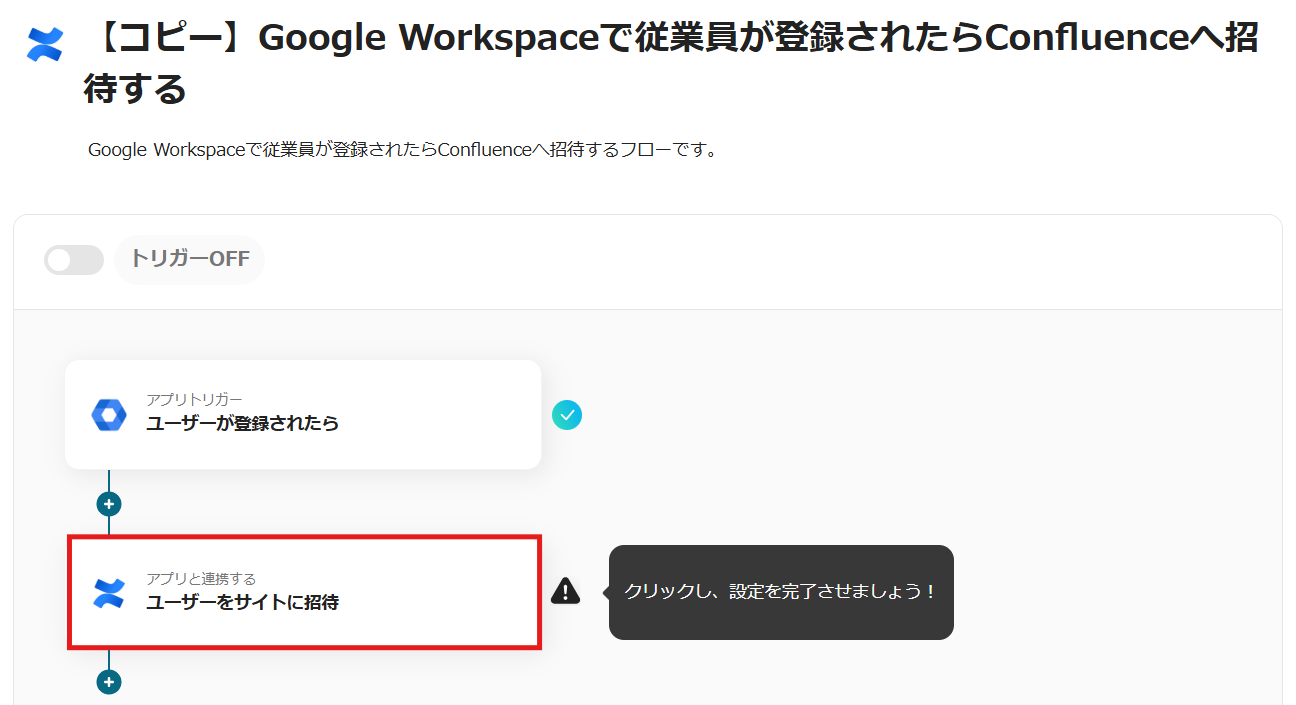1296x705 pixels.
Task: Click the teal completed checkmark icon
Action: click(x=567, y=415)
